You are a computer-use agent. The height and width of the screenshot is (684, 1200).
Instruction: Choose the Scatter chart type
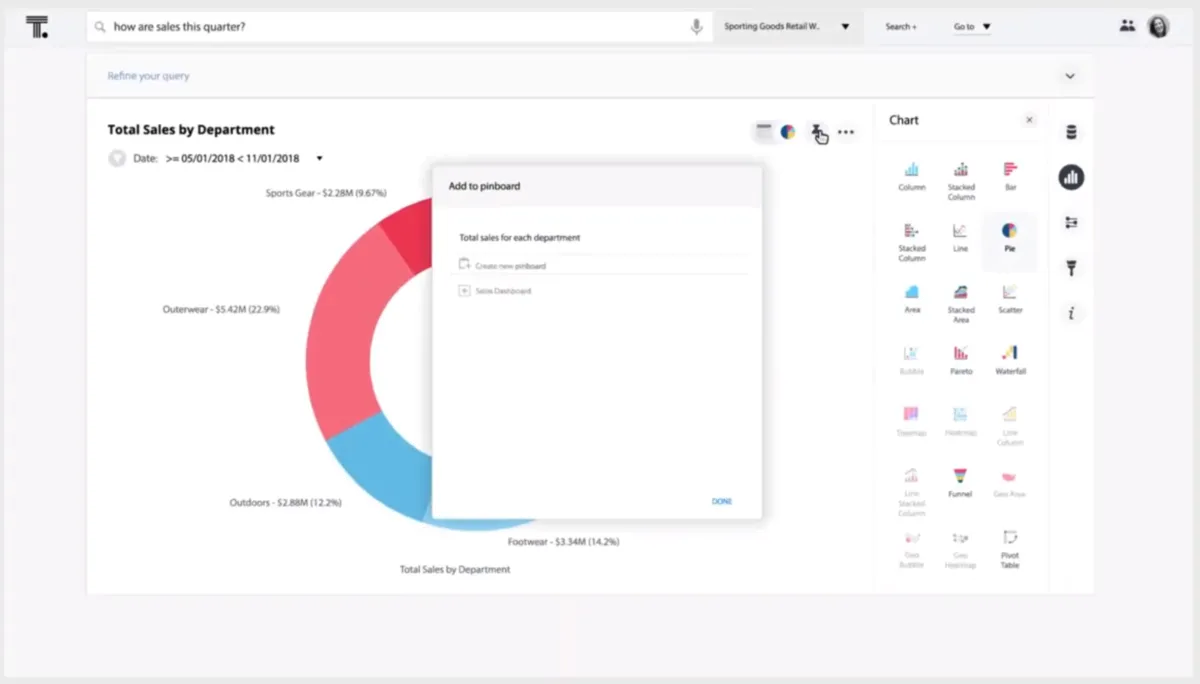tap(1010, 298)
